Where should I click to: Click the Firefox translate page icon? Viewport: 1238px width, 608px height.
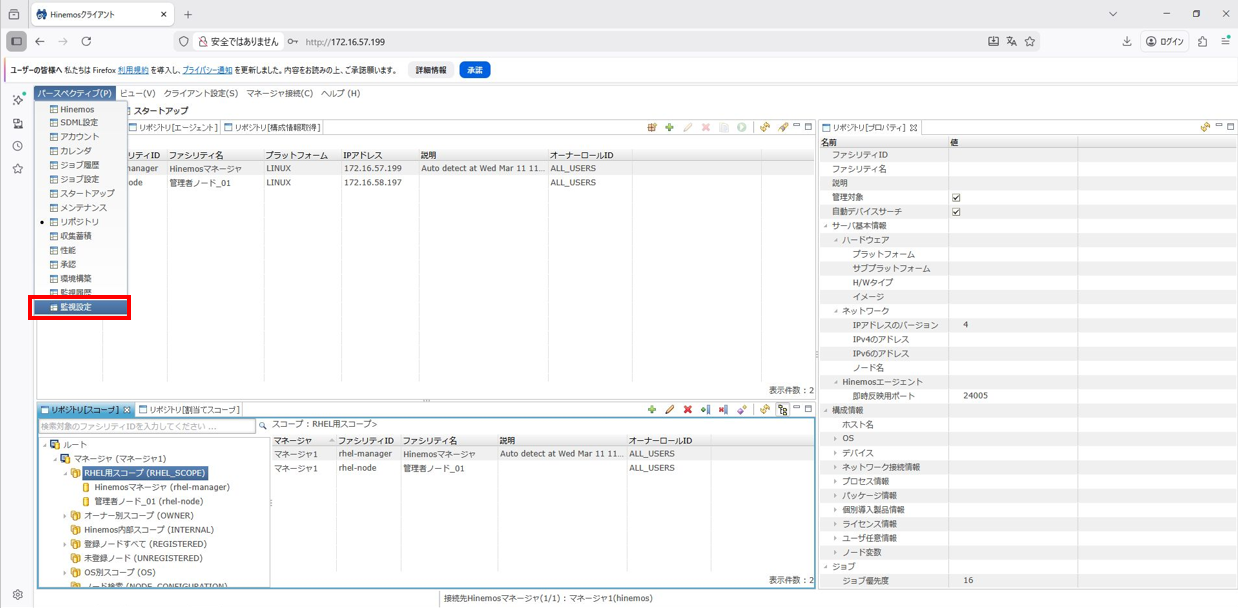point(1011,42)
